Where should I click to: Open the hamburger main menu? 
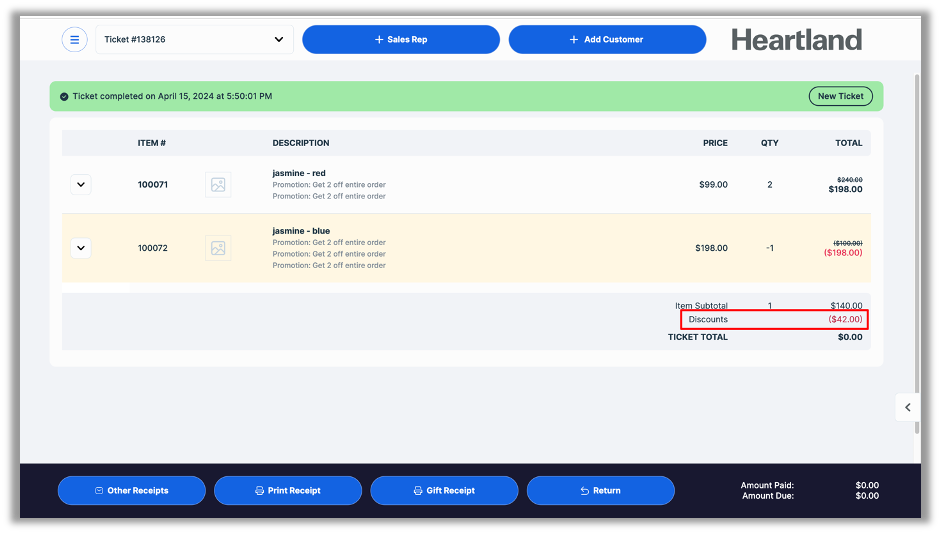(x=74, y=40)
